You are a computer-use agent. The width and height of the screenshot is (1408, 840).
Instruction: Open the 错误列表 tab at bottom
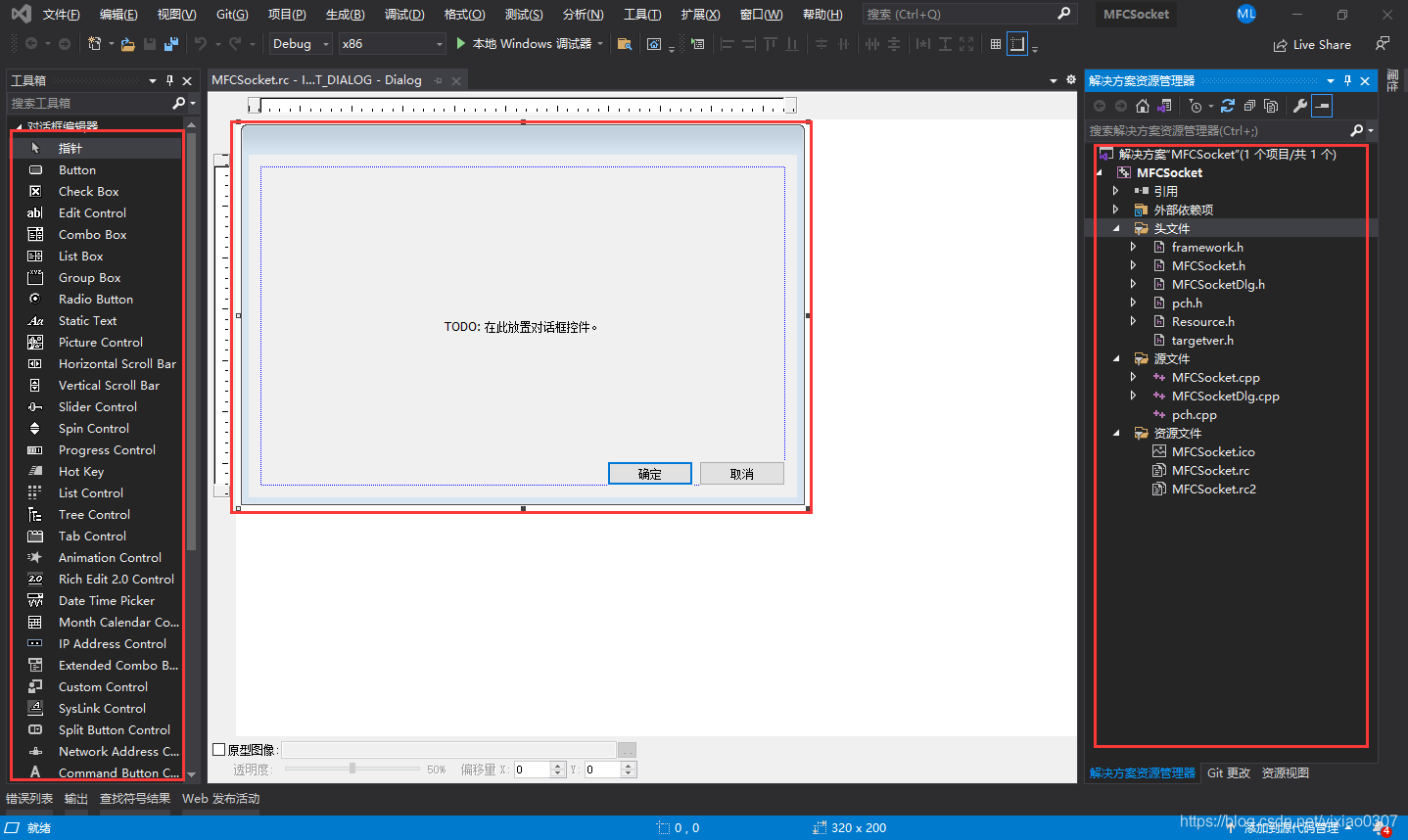pyautogui.click(x=29, y=798)
